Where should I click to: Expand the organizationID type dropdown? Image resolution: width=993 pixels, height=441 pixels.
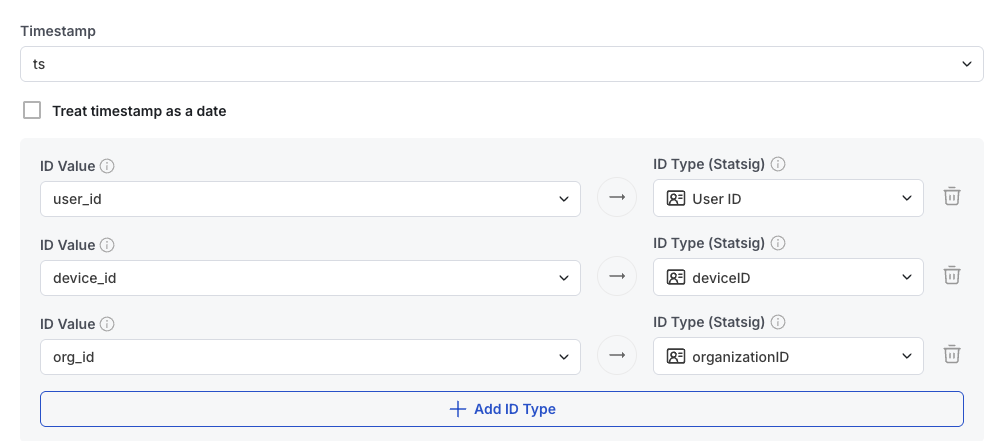pos(788,355)
